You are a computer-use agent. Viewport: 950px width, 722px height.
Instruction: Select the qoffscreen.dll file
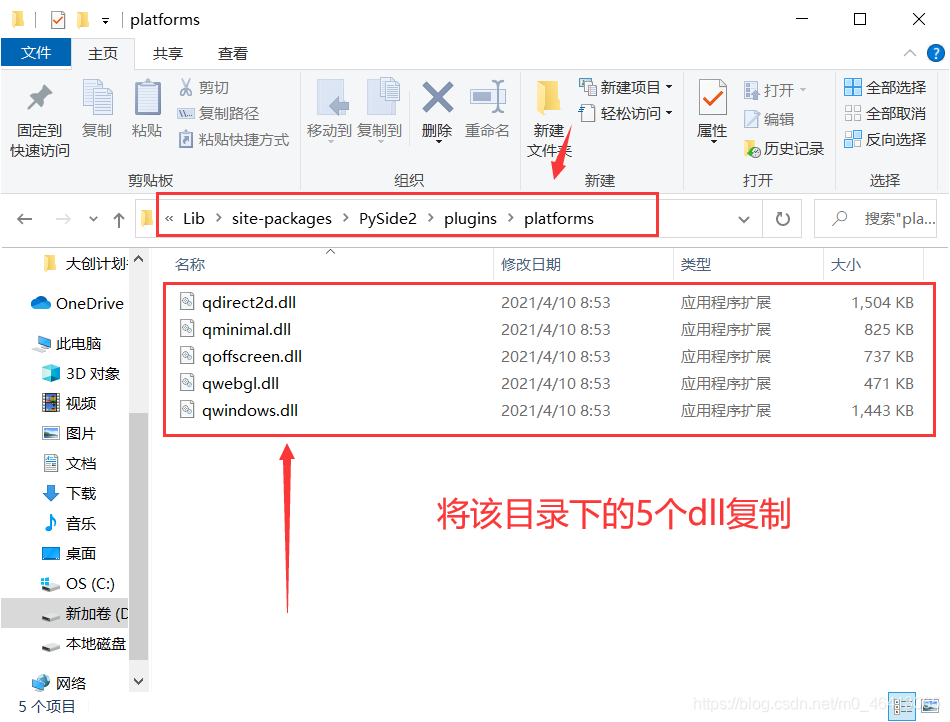pyautogui.click(x=252, y=356)
